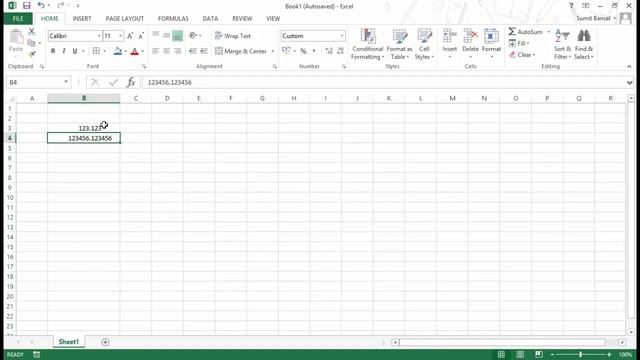Toggle Align Left for the cell
640x360 pixels.
pyautogui.click(x=156, y=51)
